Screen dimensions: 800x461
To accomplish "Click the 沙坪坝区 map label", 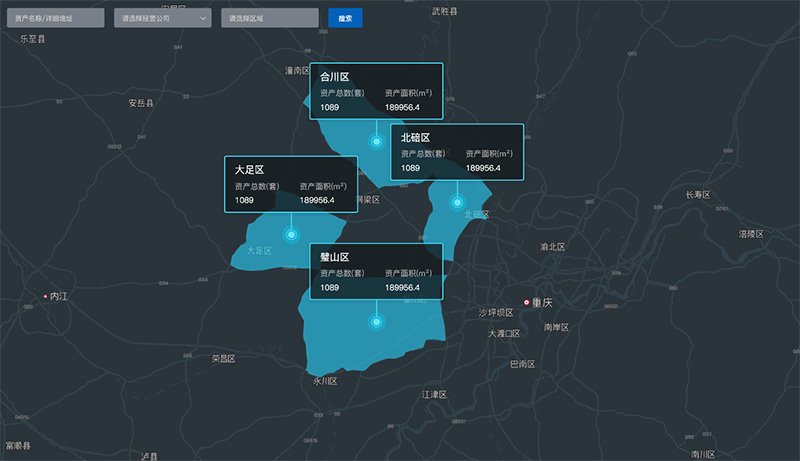I will click(495, 313).
